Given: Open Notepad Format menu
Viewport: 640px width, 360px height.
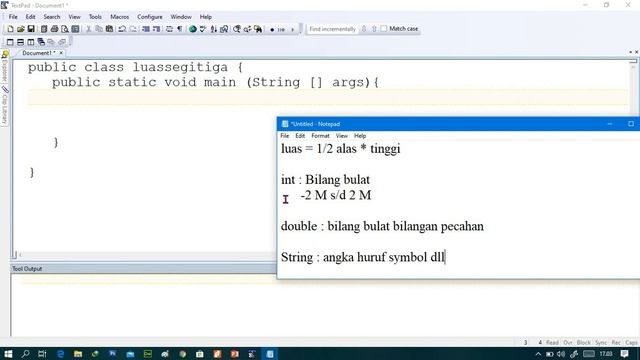Looking at the screenshot, I should click(320, 136).
